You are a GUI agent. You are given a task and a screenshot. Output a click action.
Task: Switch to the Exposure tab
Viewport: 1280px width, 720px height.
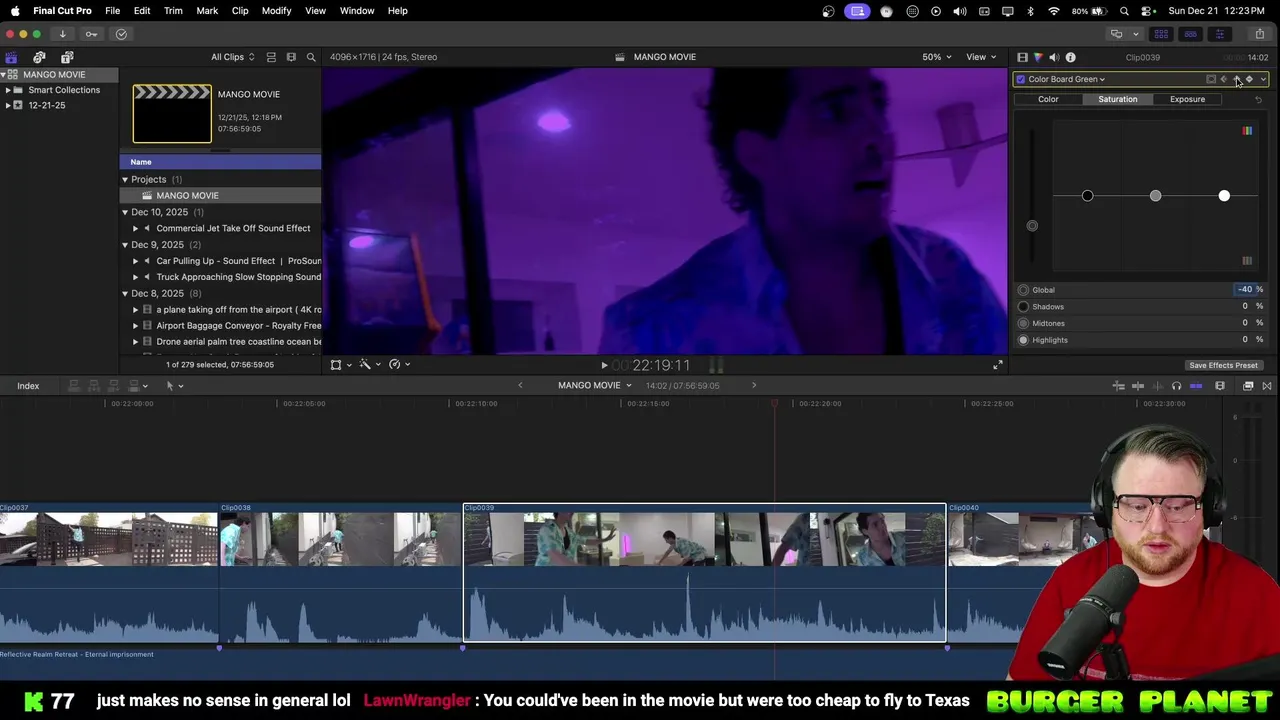[1187, 99]
